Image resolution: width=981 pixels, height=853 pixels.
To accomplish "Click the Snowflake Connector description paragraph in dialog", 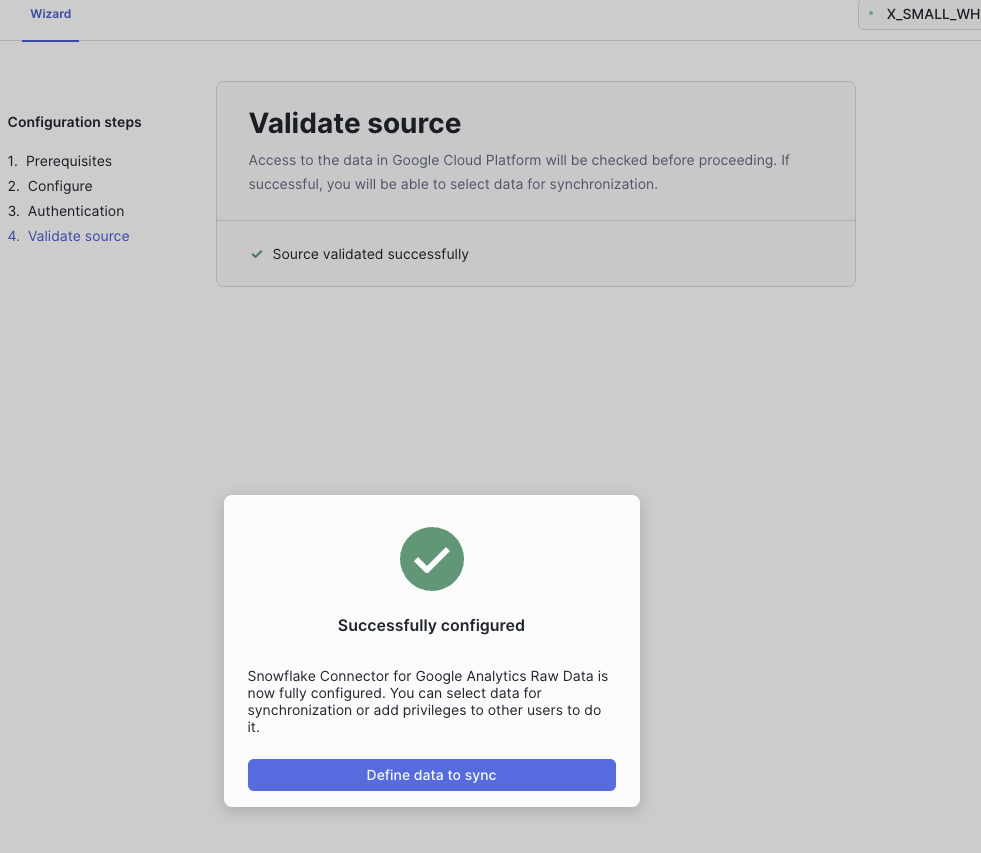I will point(428,702).
